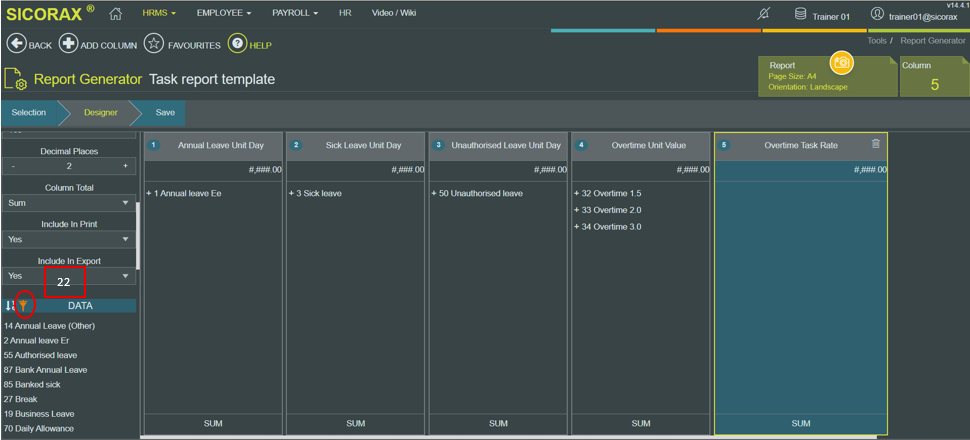Click the home icon in the top navigation

[115, 13]
